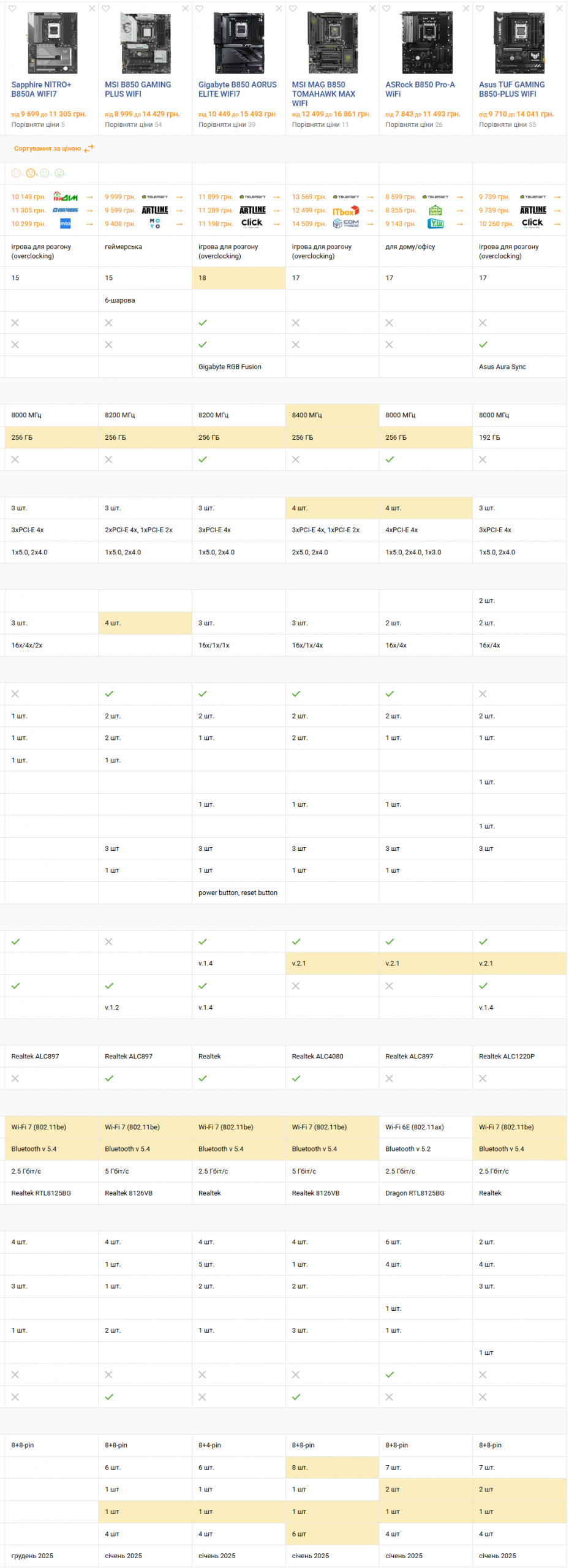Add MSI B850 GAMING PLUS WIFI to favorites
The height and width of the screenshot is (1568, 569).
[106, 9]
